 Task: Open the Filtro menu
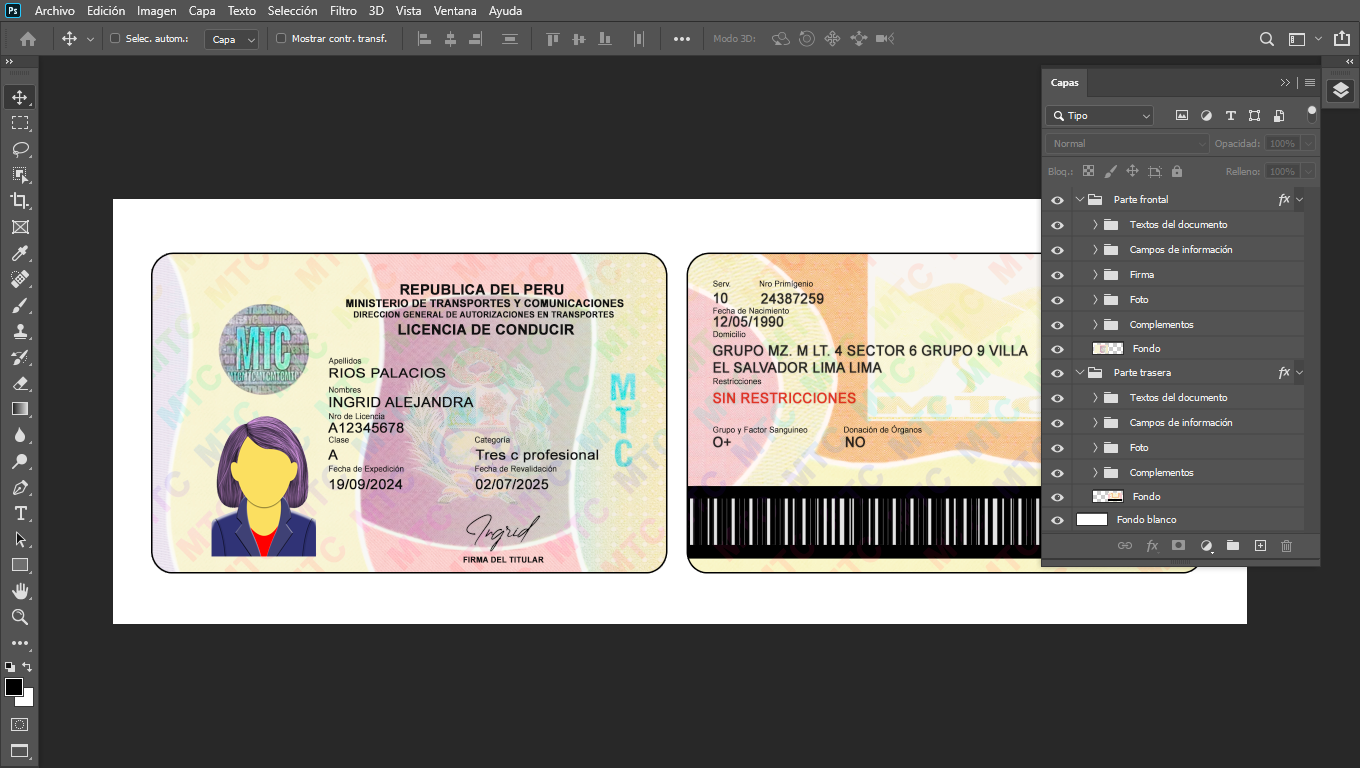(x=343, y=11)
